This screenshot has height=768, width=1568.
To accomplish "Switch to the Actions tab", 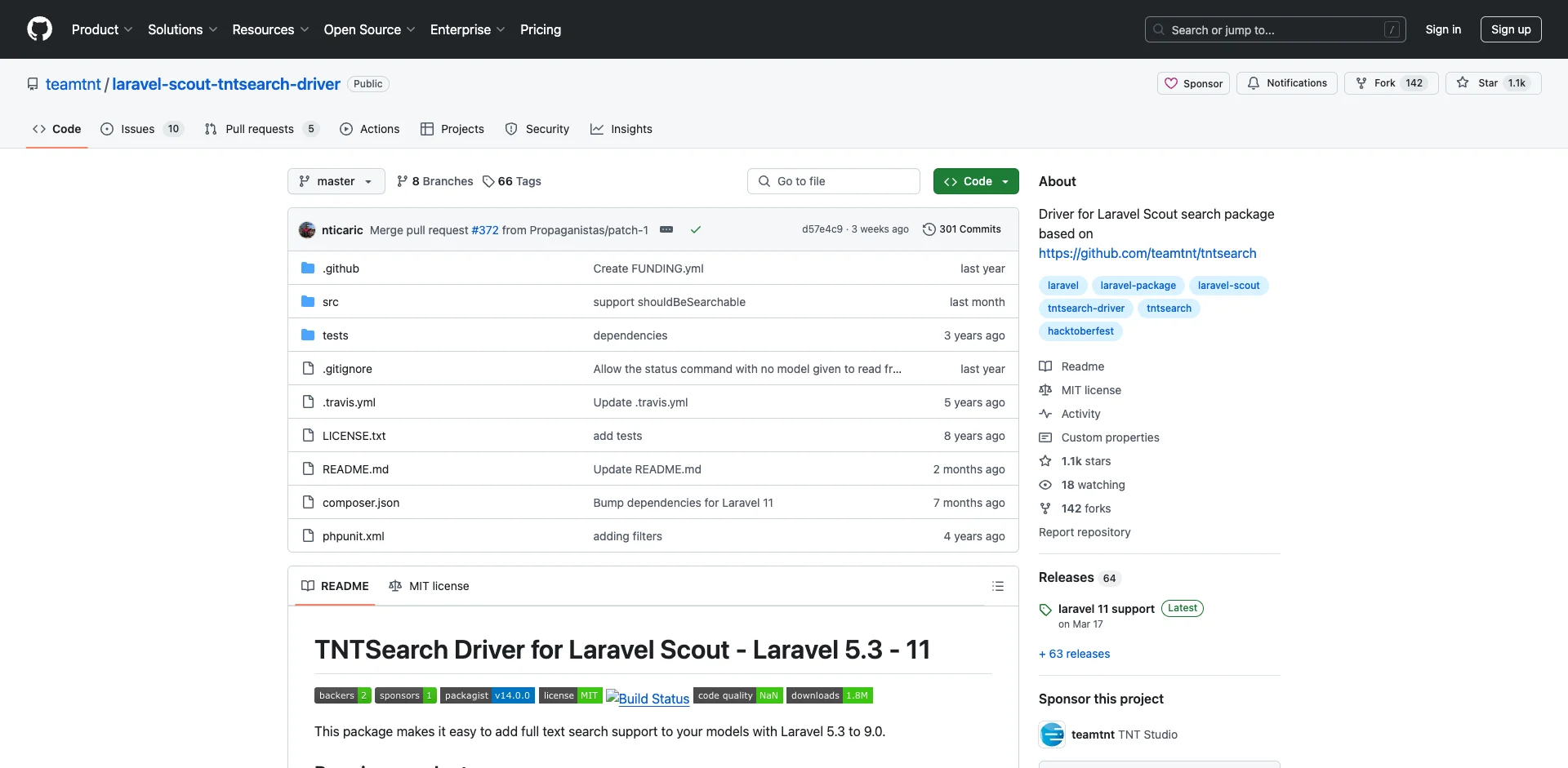I will click(370, 129).
